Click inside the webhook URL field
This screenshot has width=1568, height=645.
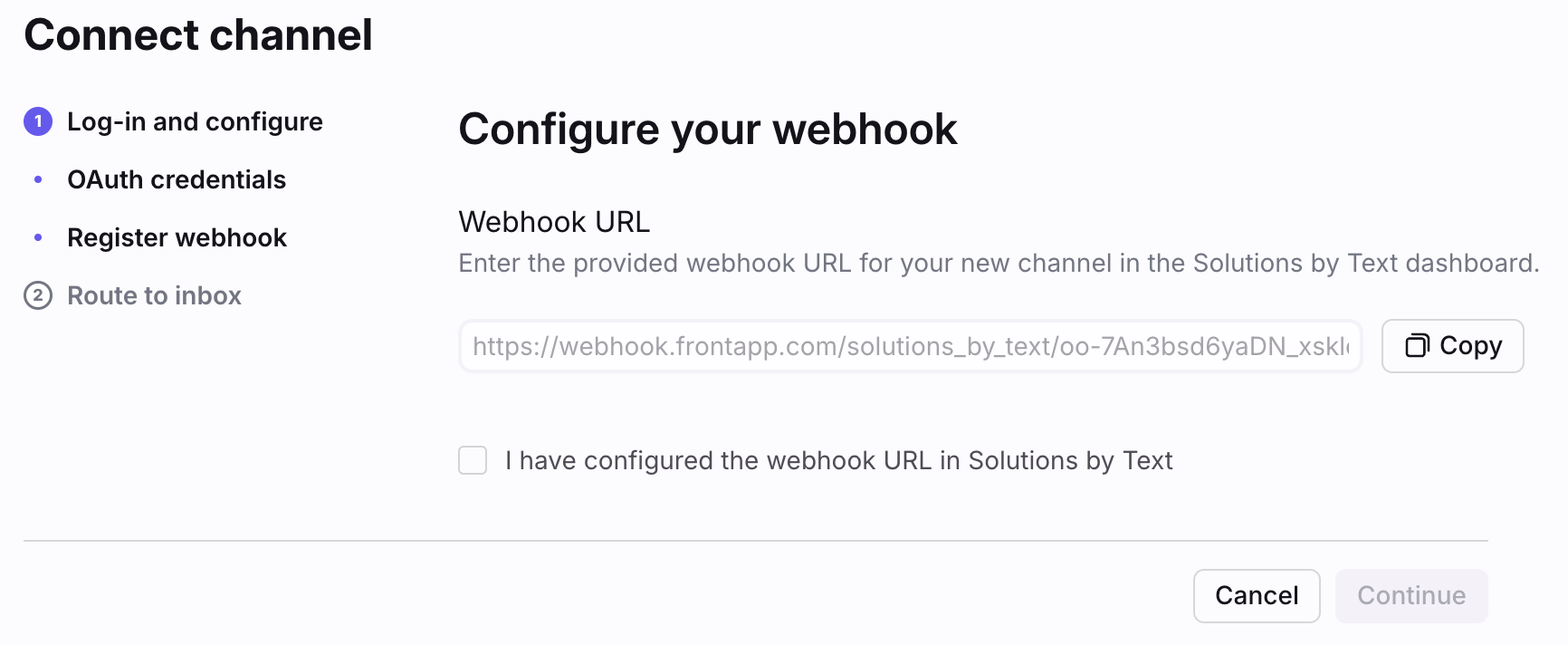coord(910,346)
